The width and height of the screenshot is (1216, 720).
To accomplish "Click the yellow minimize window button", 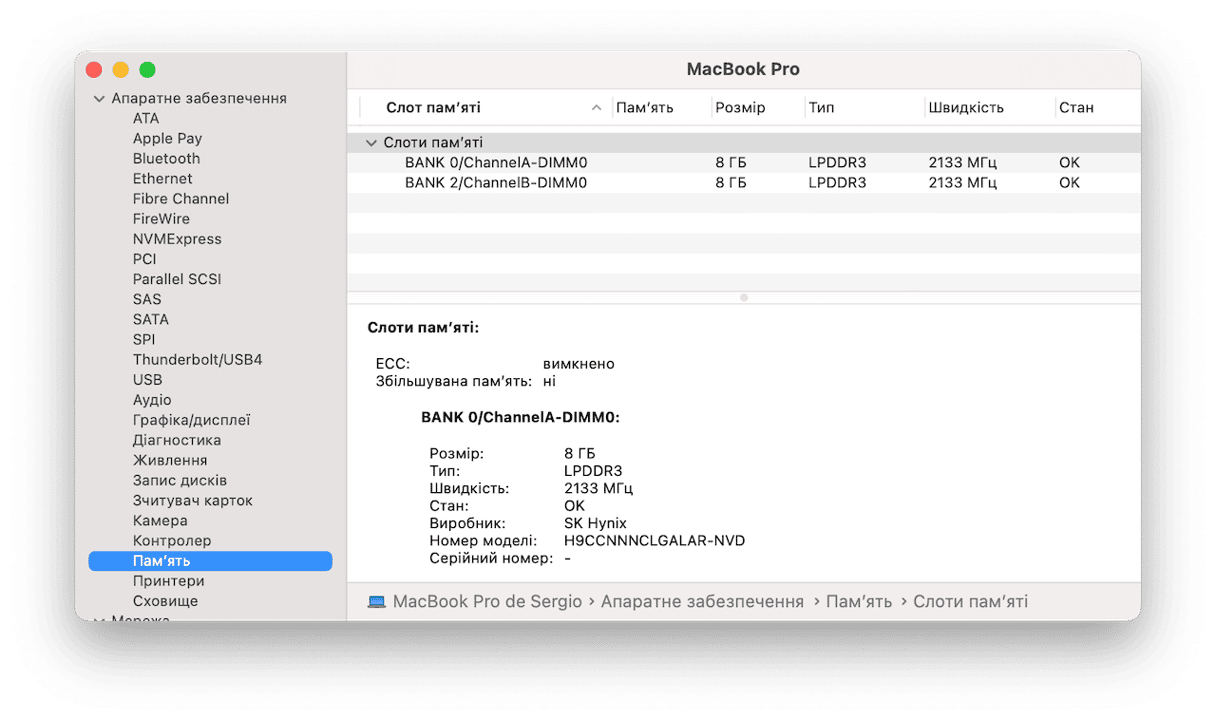I will (121, 70).
